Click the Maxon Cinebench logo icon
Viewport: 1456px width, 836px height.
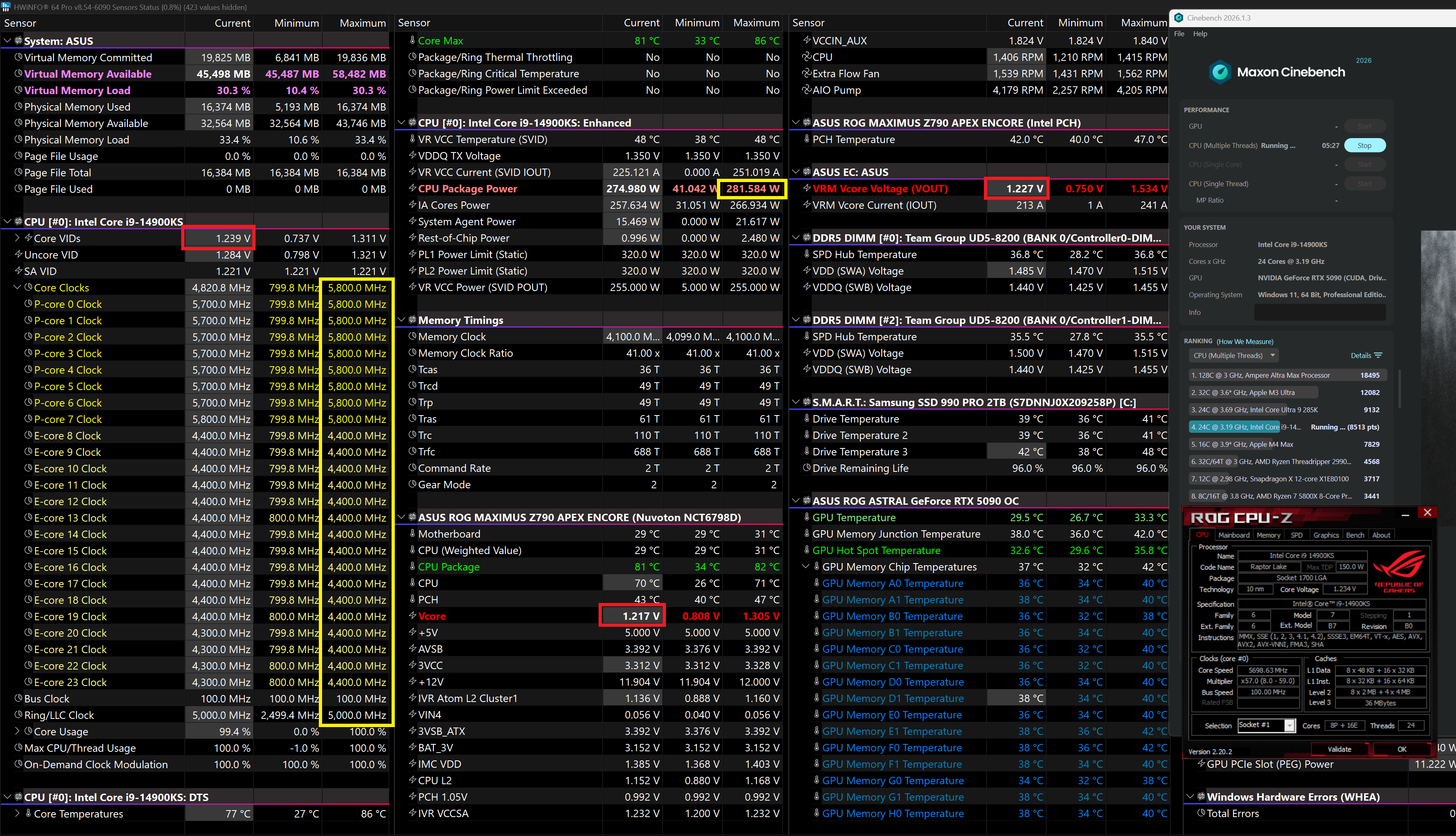pyautogui.click(x=1219, y=72)
